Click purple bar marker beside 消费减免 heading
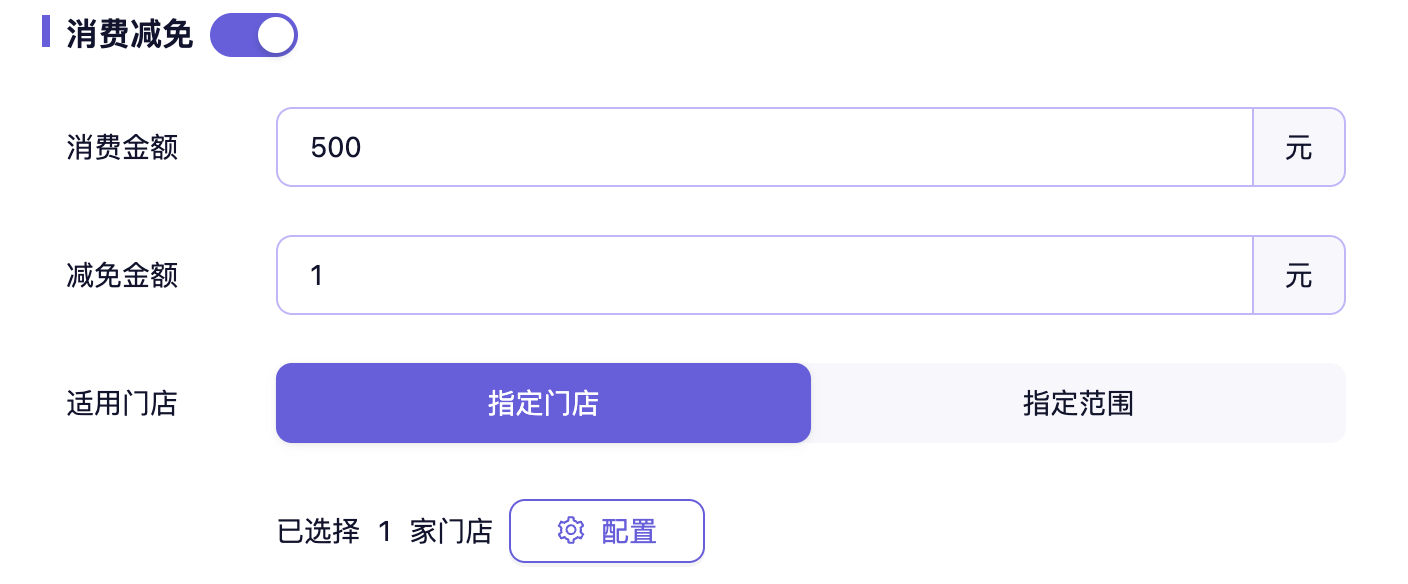 point(46,31)
